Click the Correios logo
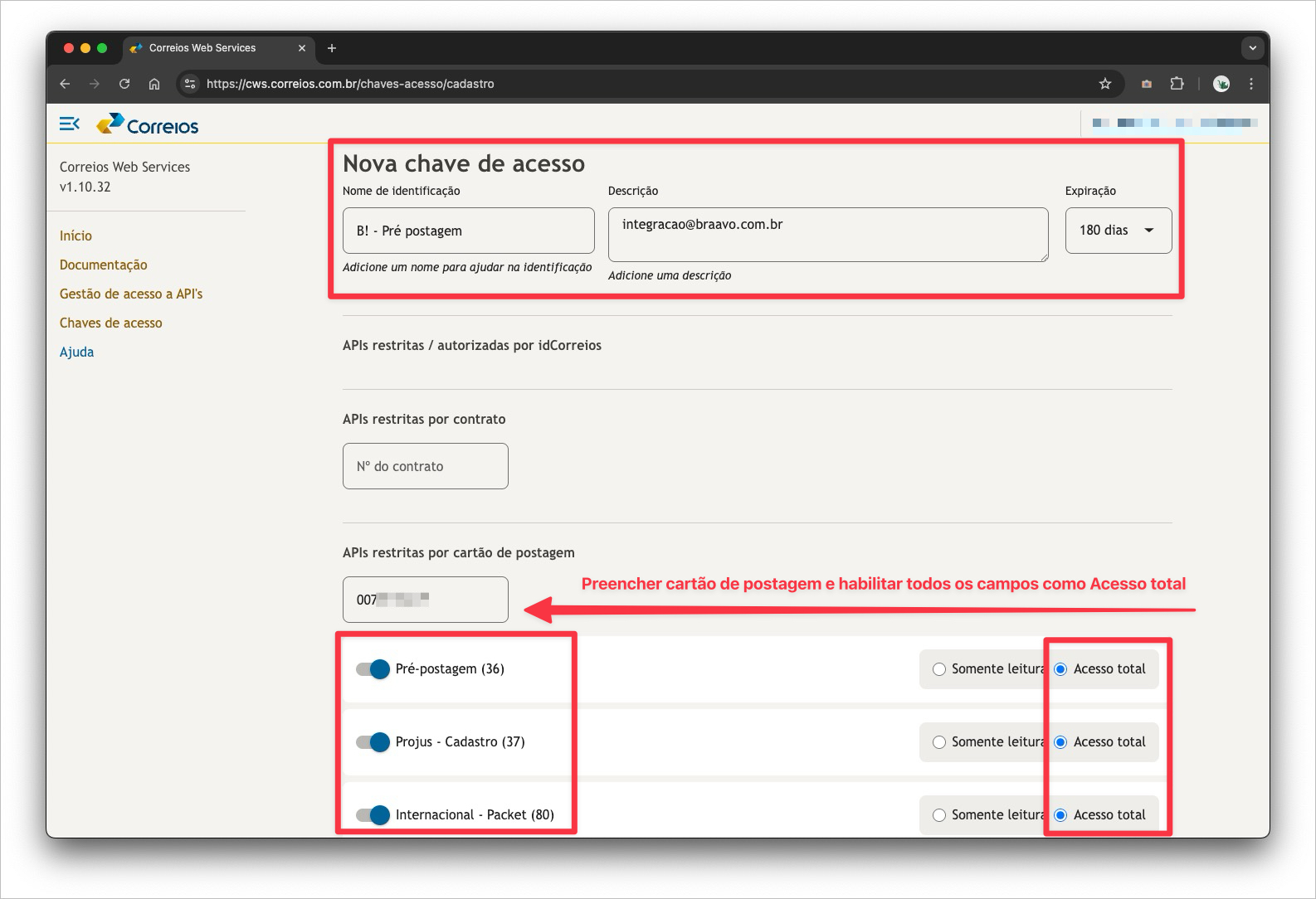1316x899 pixels. tap(148, 124)
